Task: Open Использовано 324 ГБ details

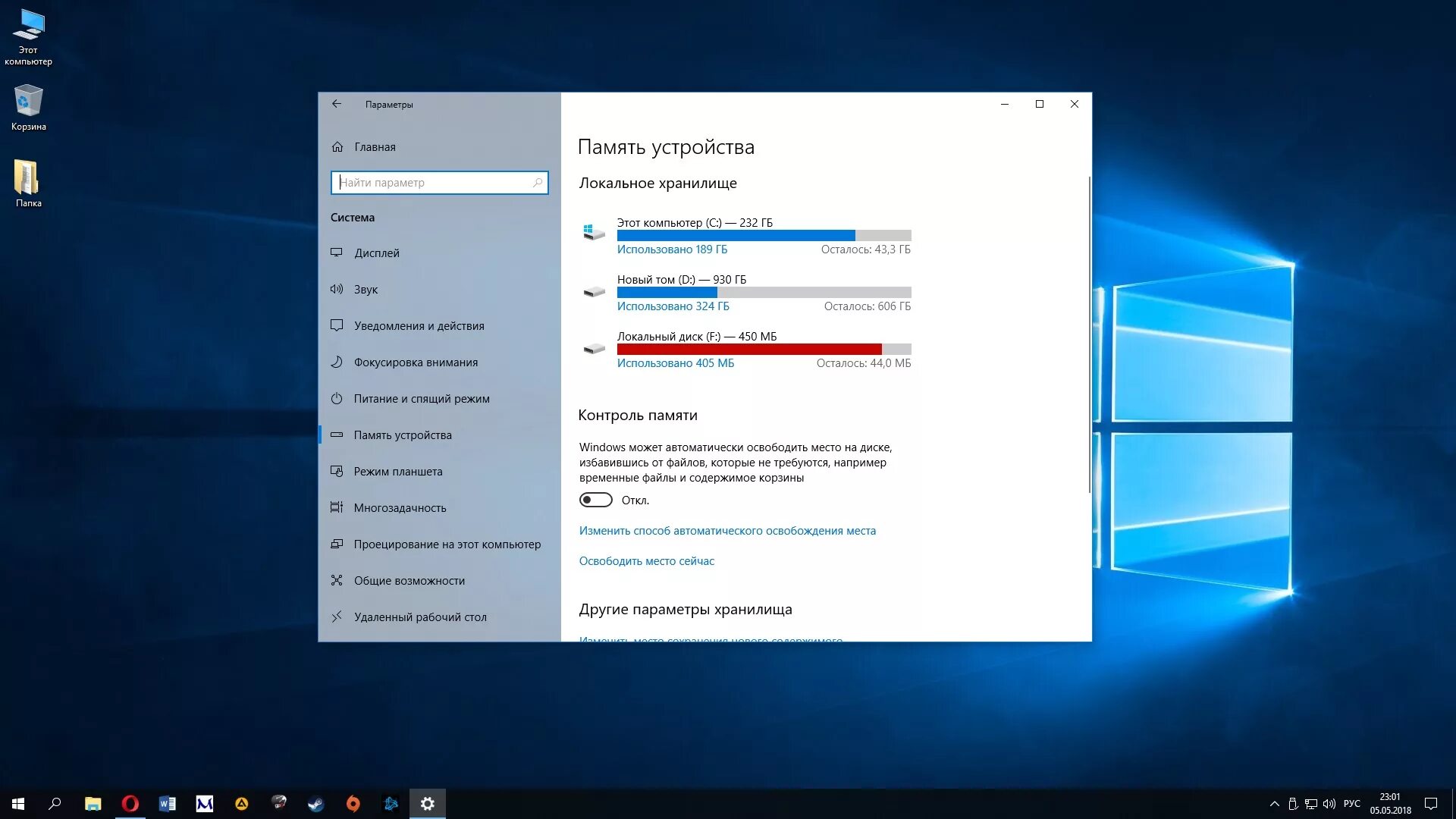Action: [673, 306]
